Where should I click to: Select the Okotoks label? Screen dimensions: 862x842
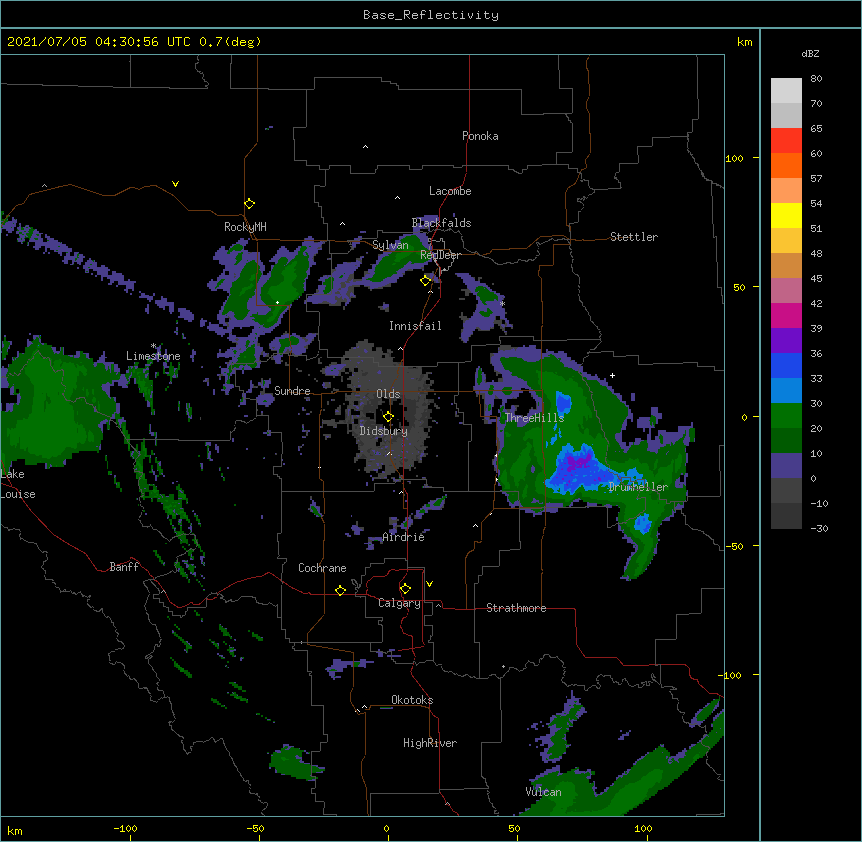click(x=412, y=700)
